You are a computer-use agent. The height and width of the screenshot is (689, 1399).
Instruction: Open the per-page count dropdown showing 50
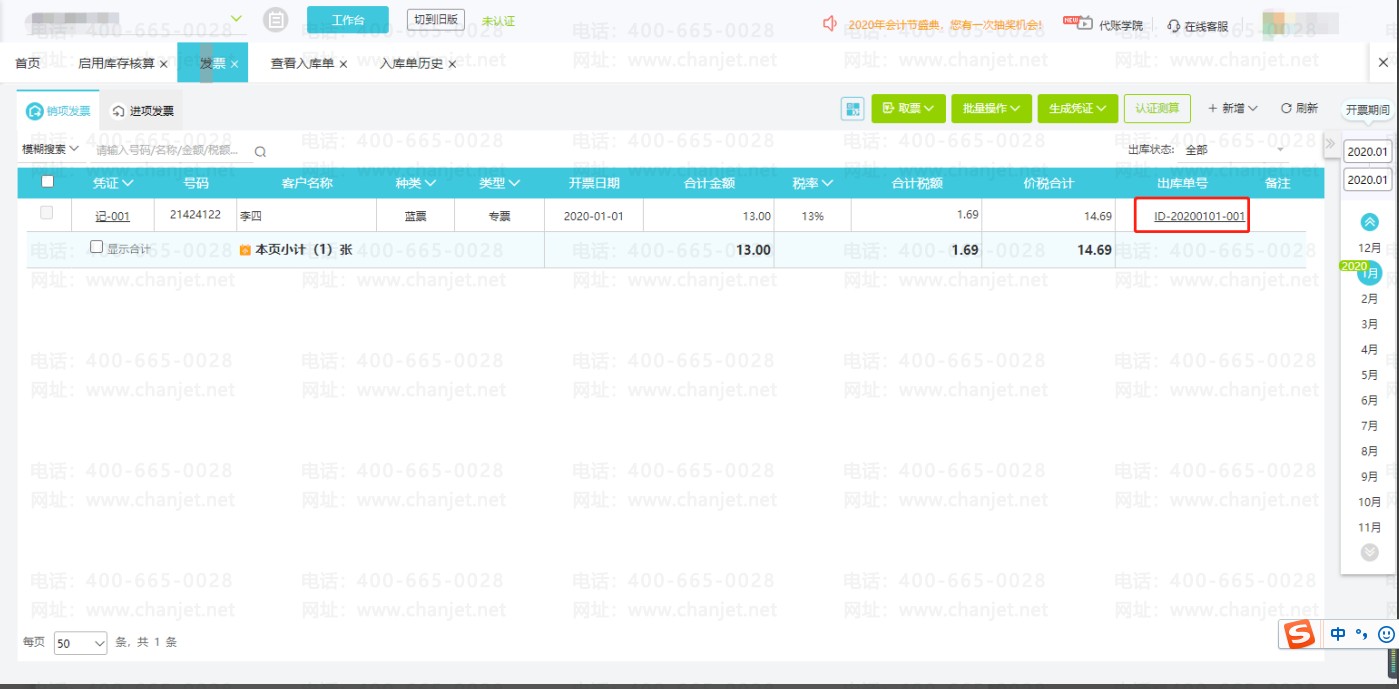click(81, 644)
